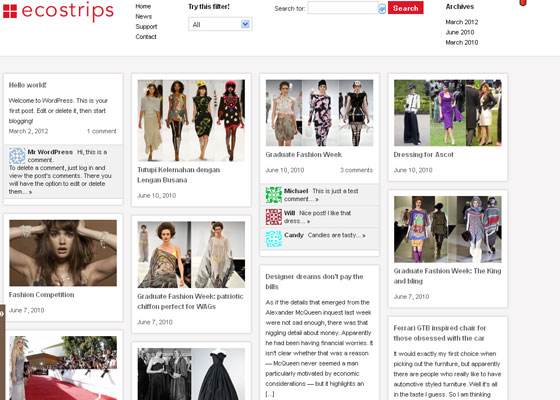Open the March 2012 archive link
This screenshot has width=560, height=400.
coord(461,22)
